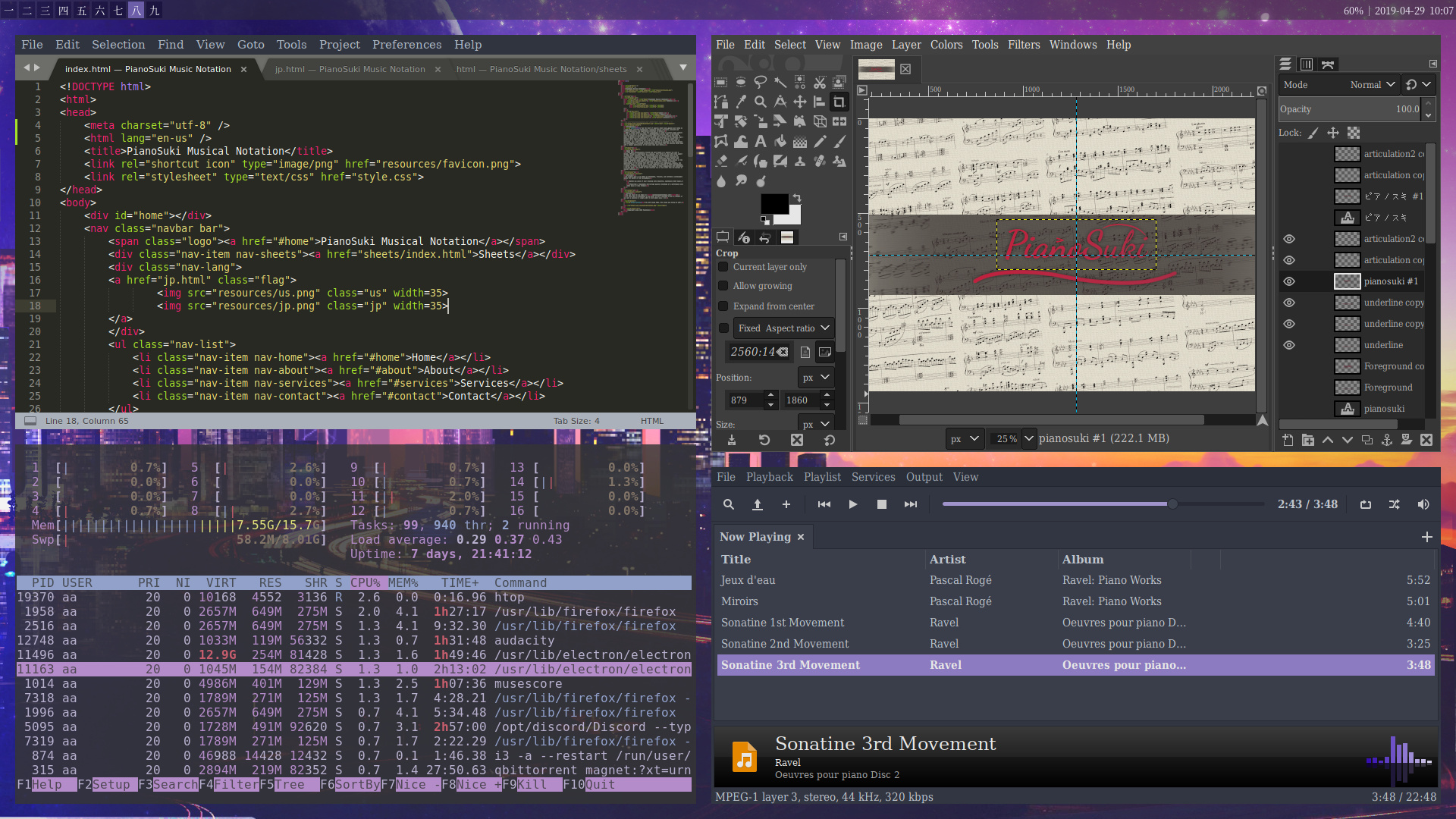Click F6 SortBy in htop
The height and width of the screenshot is (819, 1456).
tap(350, 784)
